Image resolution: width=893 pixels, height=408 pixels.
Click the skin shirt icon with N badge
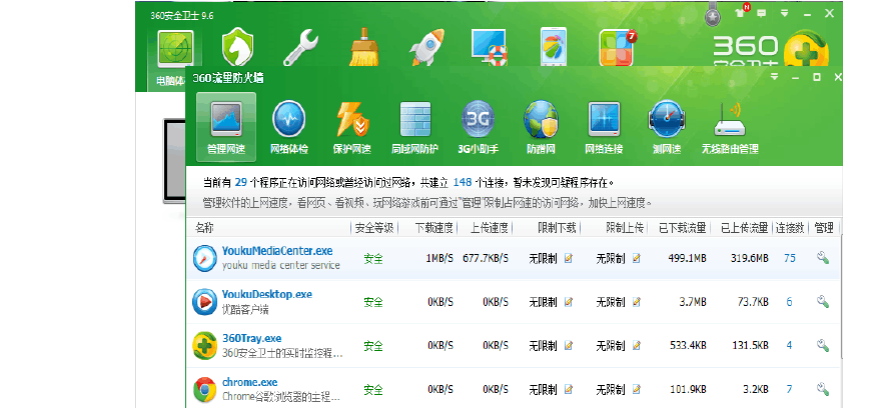click(x=742, y=13)
